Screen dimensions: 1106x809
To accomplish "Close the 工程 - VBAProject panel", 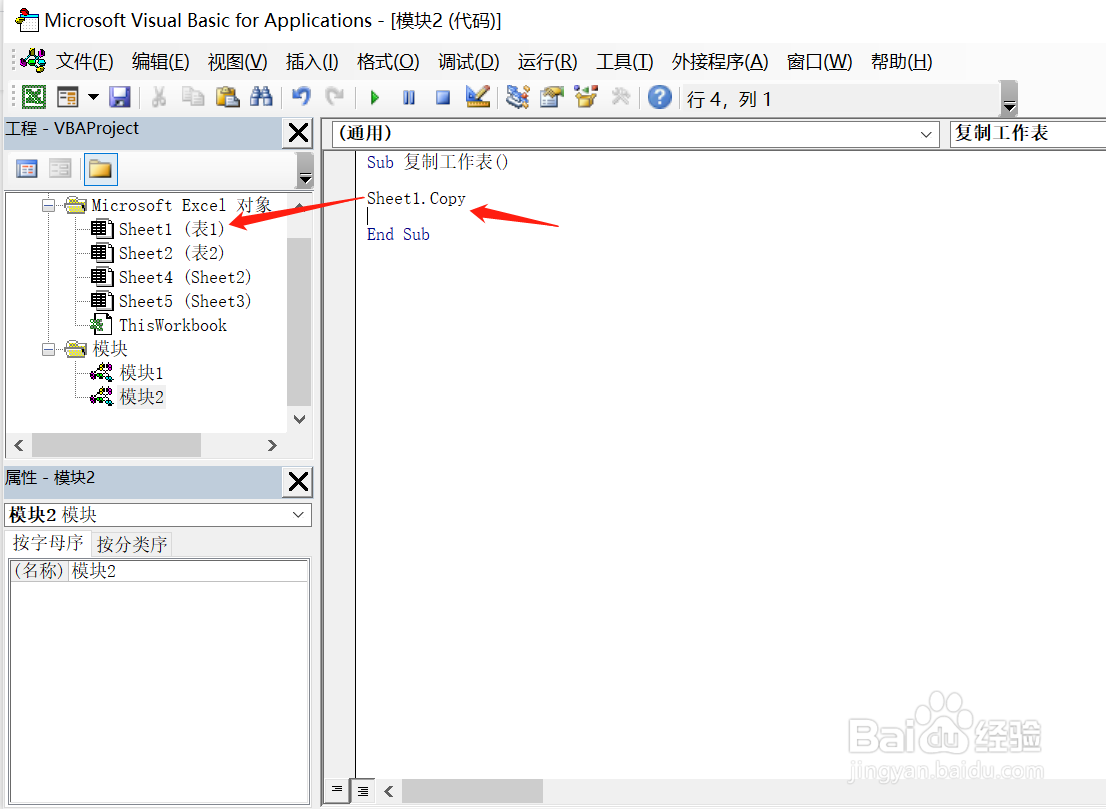I will point(298,133).
